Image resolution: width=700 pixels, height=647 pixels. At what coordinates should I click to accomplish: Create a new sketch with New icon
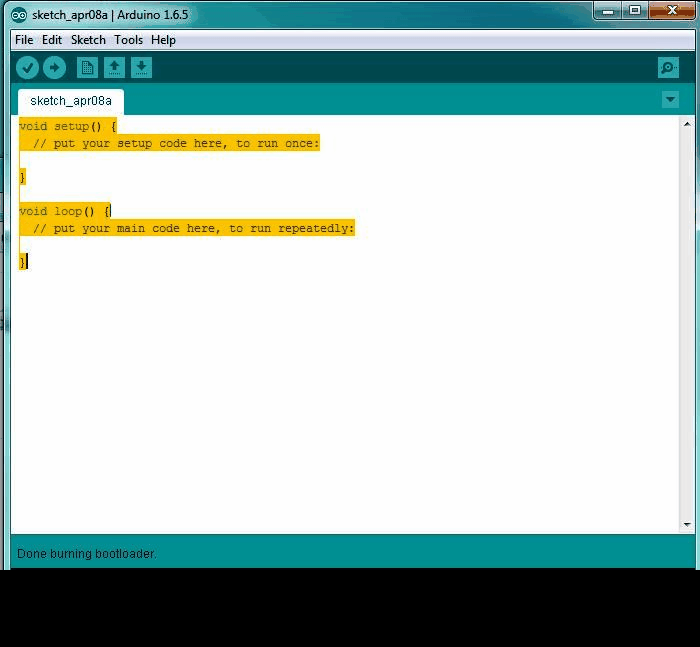87,68
